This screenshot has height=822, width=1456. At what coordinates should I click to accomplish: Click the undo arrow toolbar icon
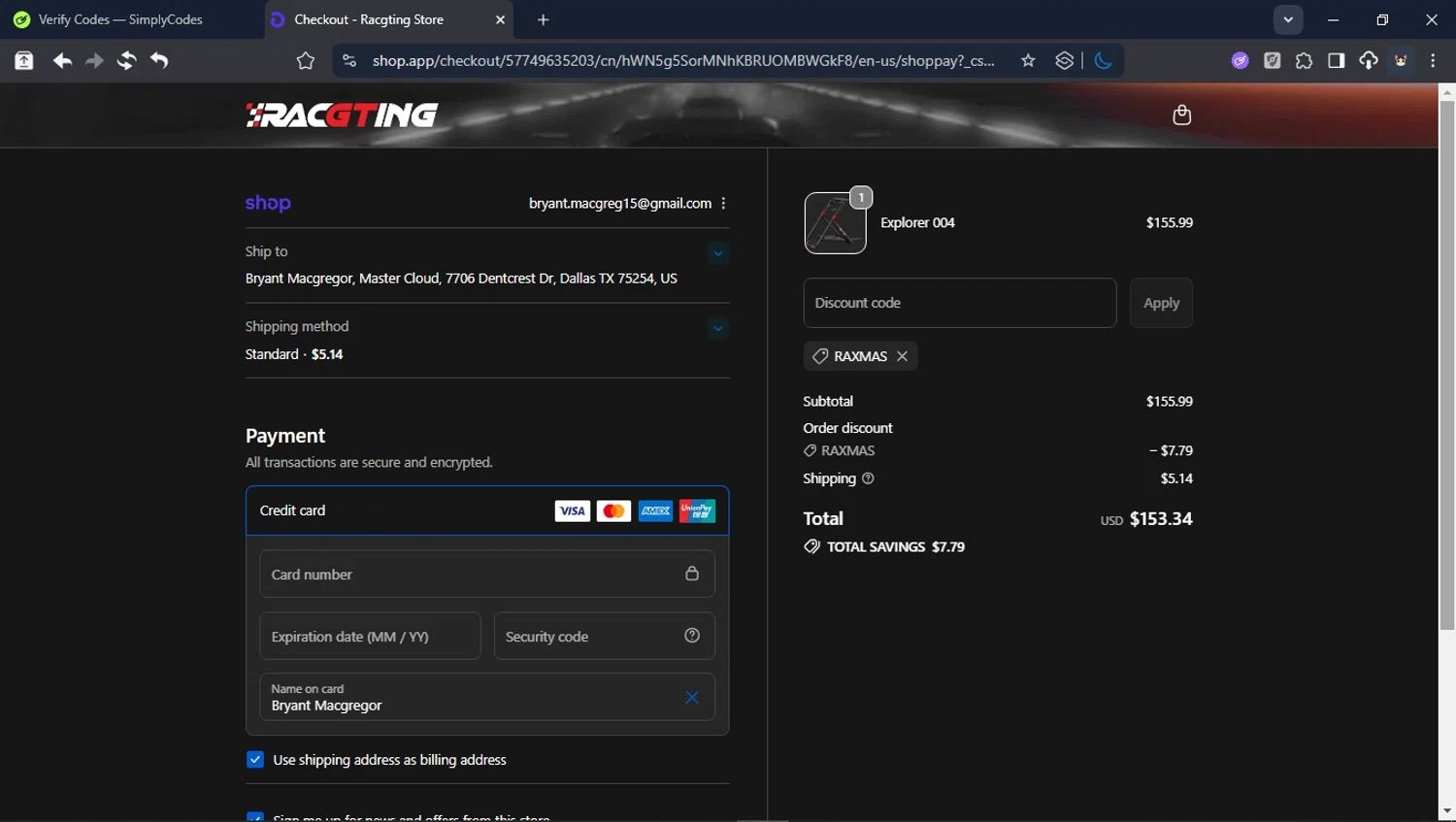click(x=159, y=61)
